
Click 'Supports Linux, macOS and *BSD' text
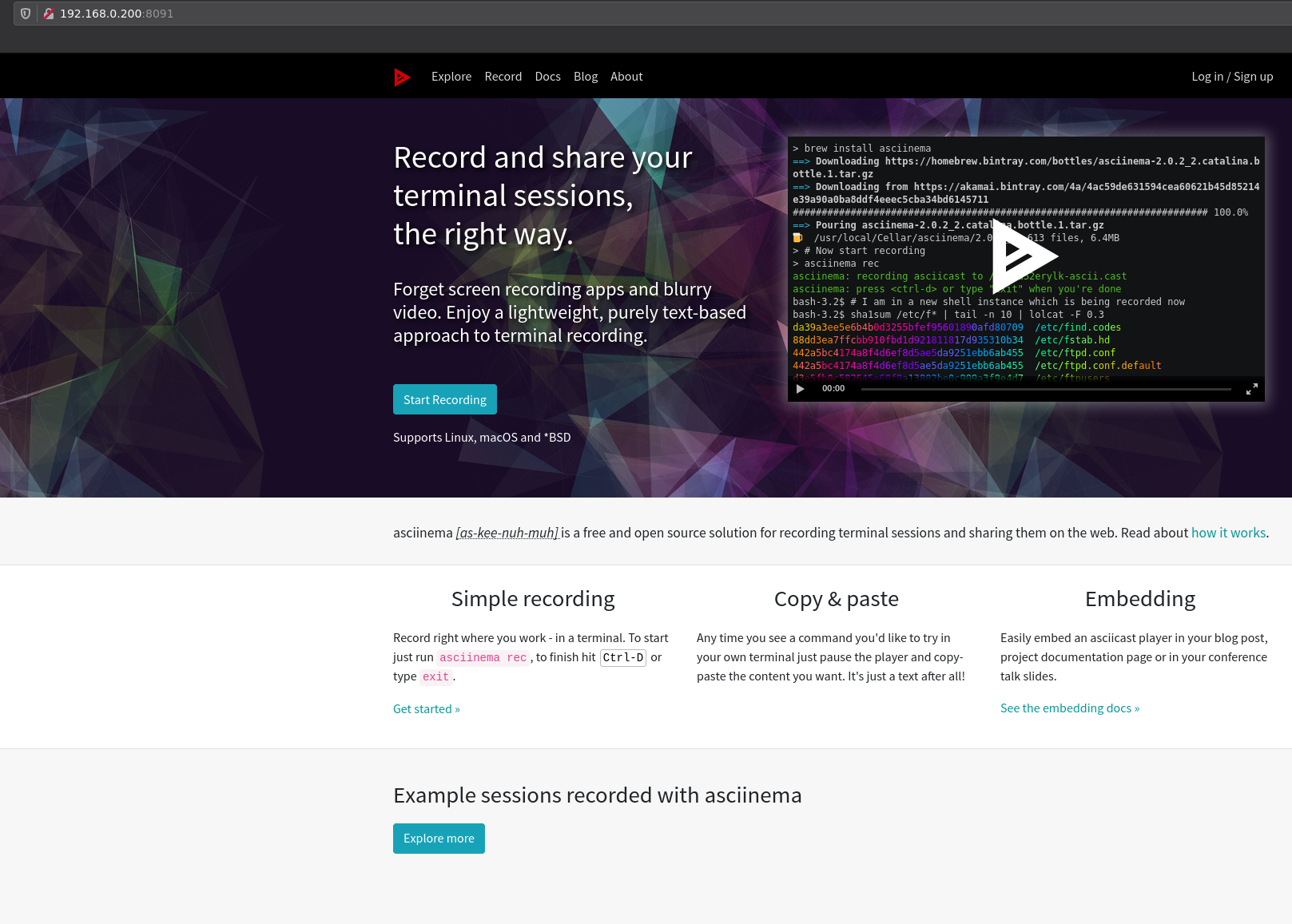click(x=482, y=438)
